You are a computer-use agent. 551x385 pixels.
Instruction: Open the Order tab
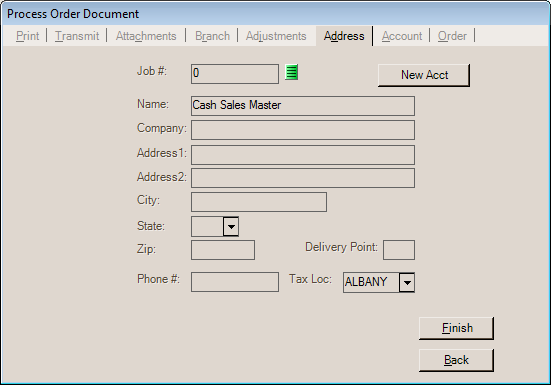[452, 36]
